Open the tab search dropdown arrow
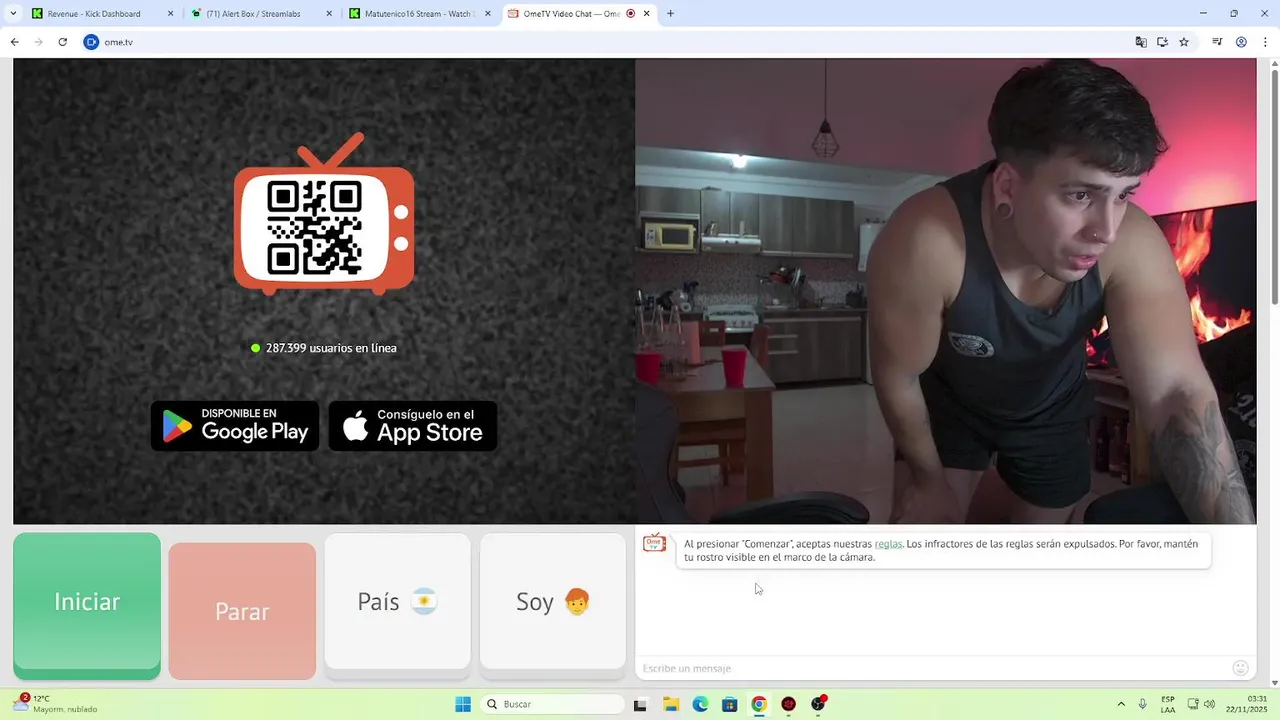Image resolution: width=1280 pixels, height=720 pixels. (13, 14)
